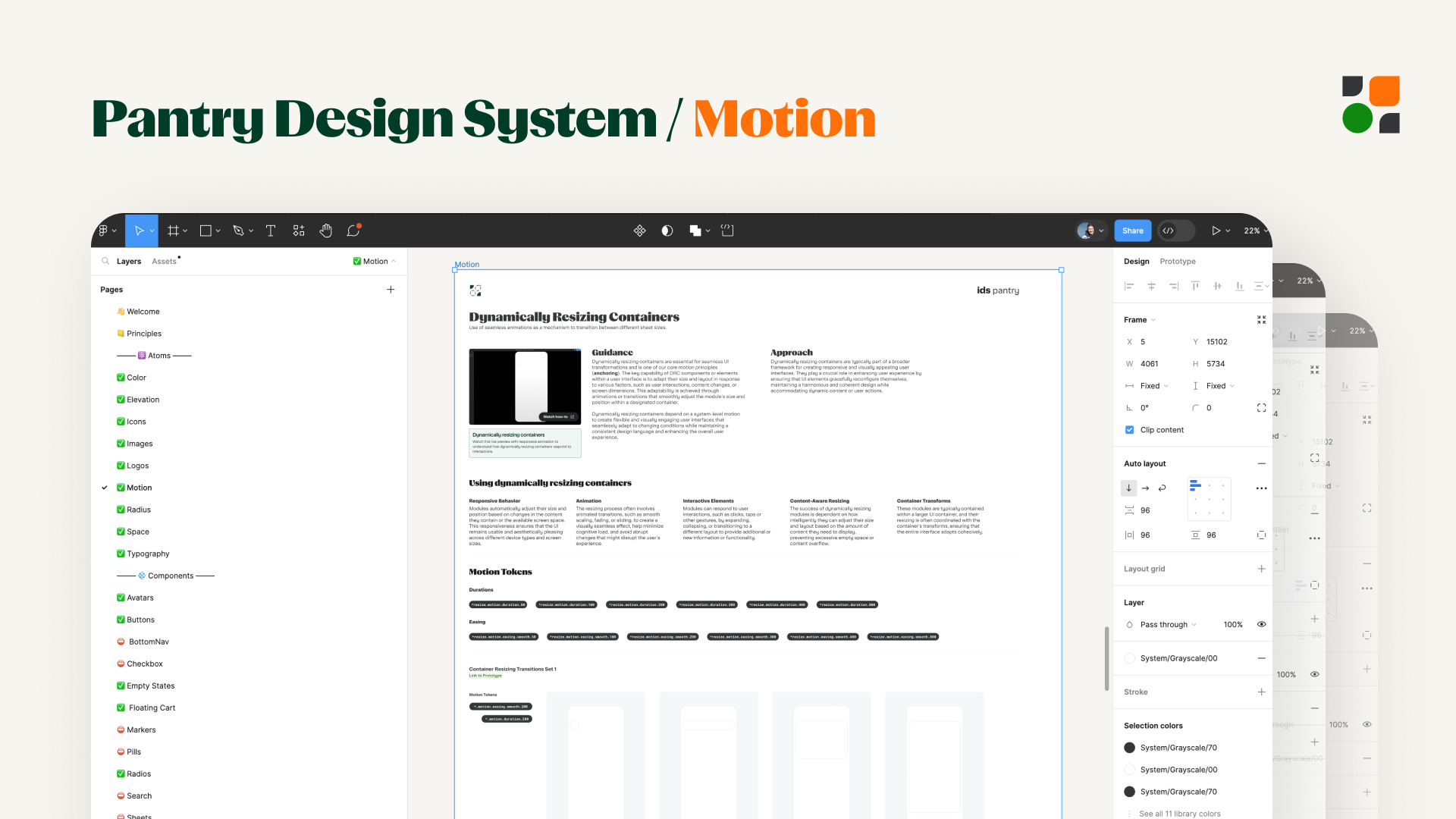Click See all 11 library colors
Image resolution: width=1456 pixels, height=819 pixels.
1179,814
